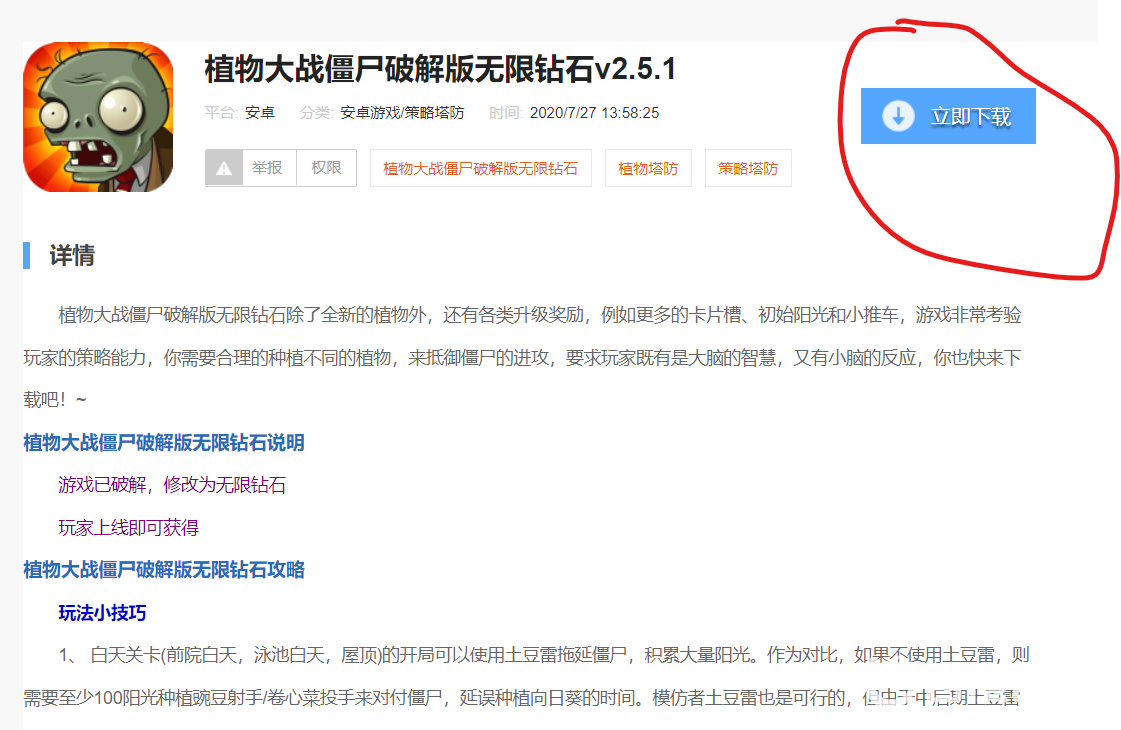Click the 安卓 platform value
Screen dimensions: 1121x730
pos(260,113)
